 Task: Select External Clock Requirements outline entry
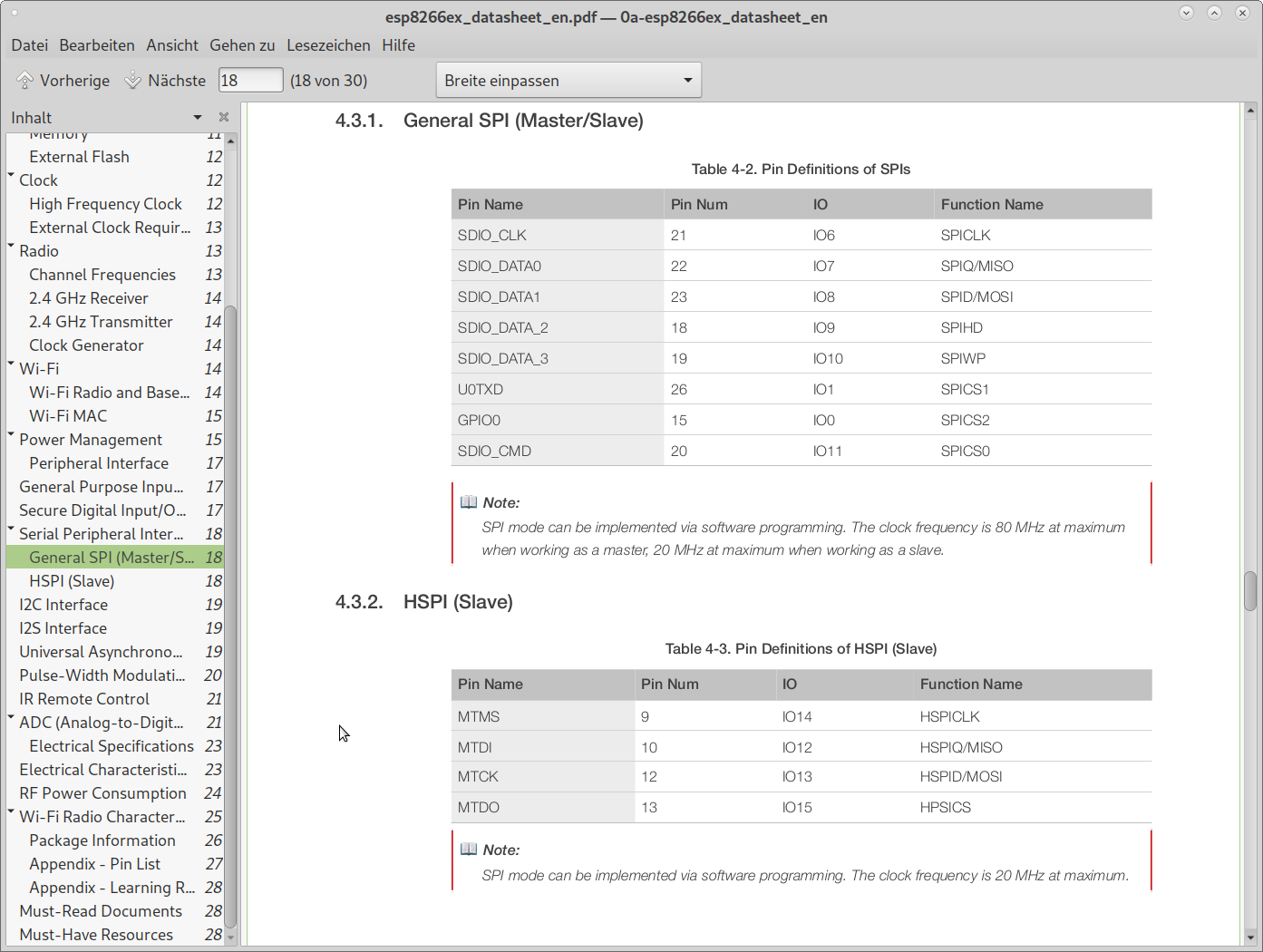[114, 228]
